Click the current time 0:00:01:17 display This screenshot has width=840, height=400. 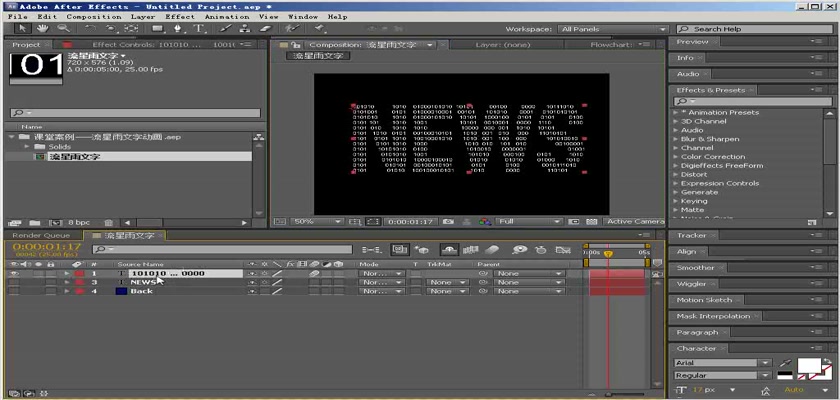click(x=47, y=246)
